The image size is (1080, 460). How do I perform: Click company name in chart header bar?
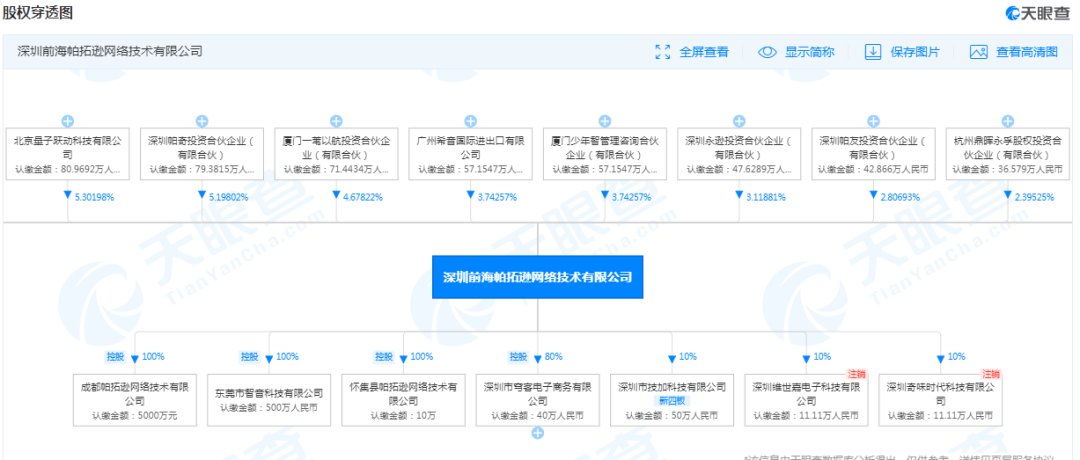[110, 51]
